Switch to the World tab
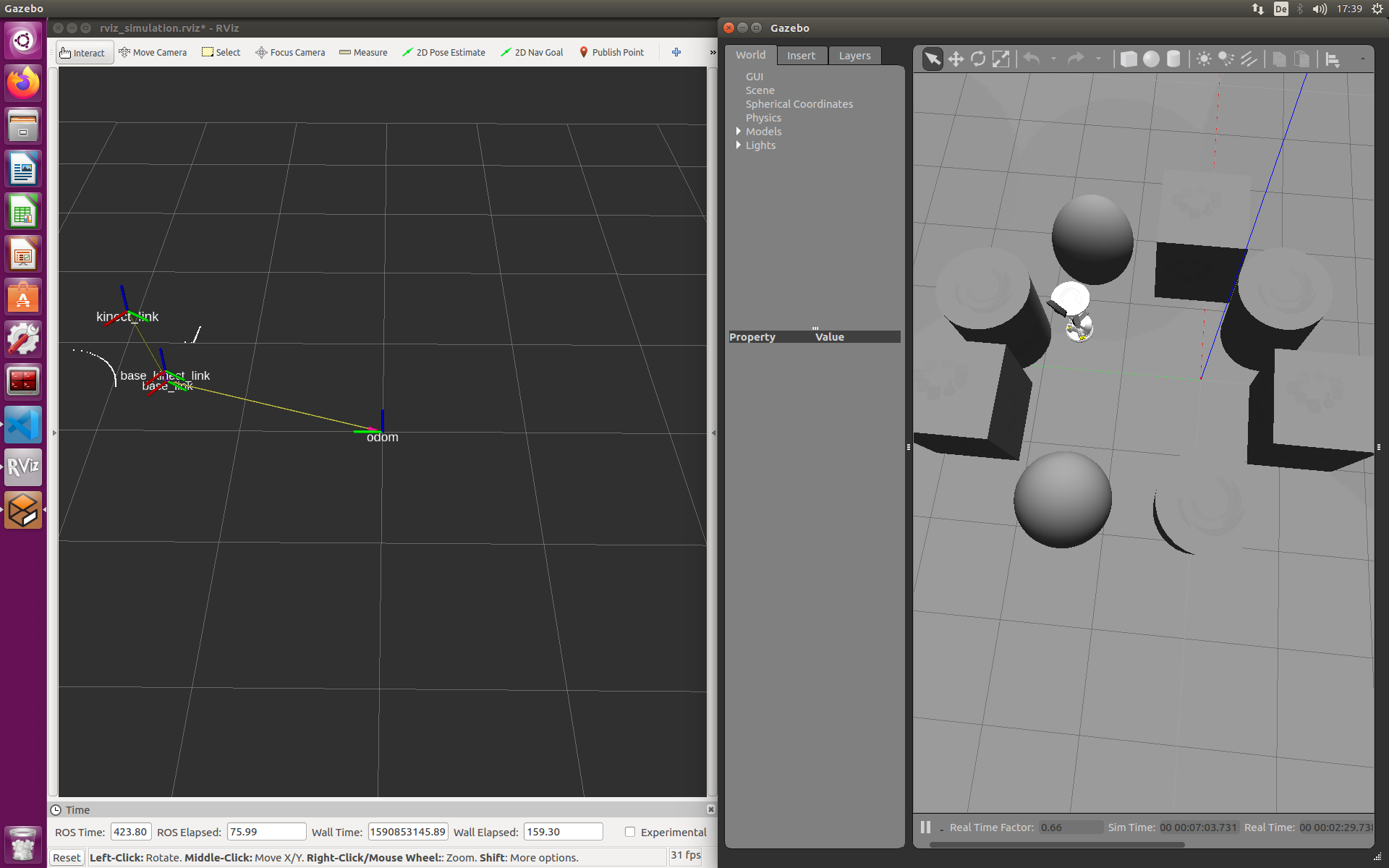Viewport: 1389px width, 868px height. coord(750,55)
